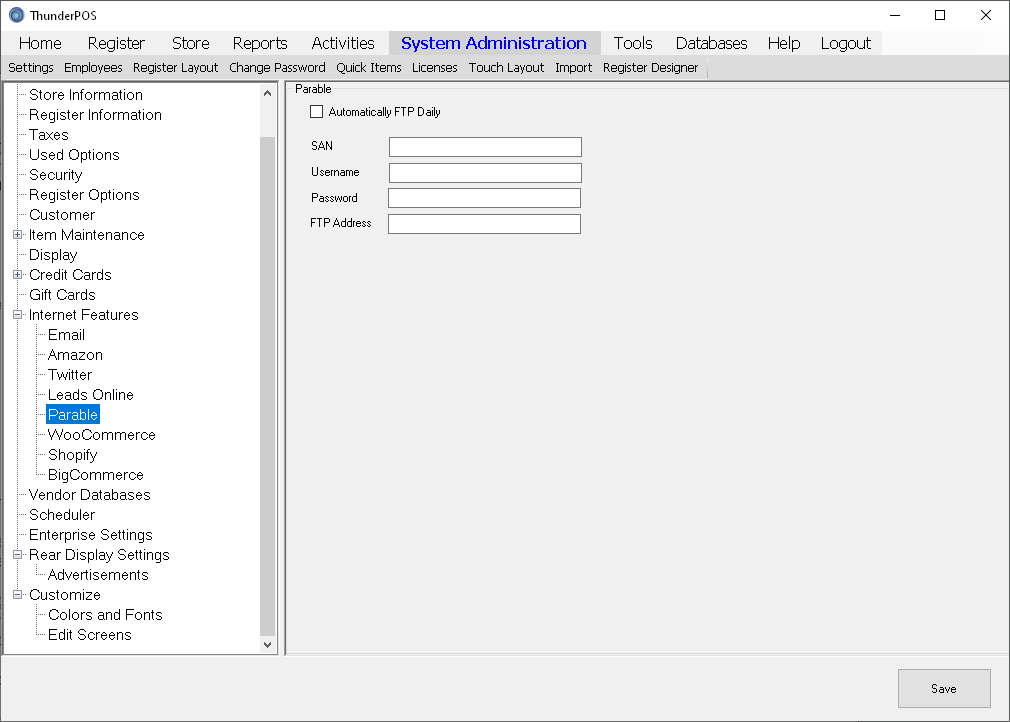The image size is (1010, 722).
Task: Select WooCommerce in the settings tree
Action: (x=101, y=435)
